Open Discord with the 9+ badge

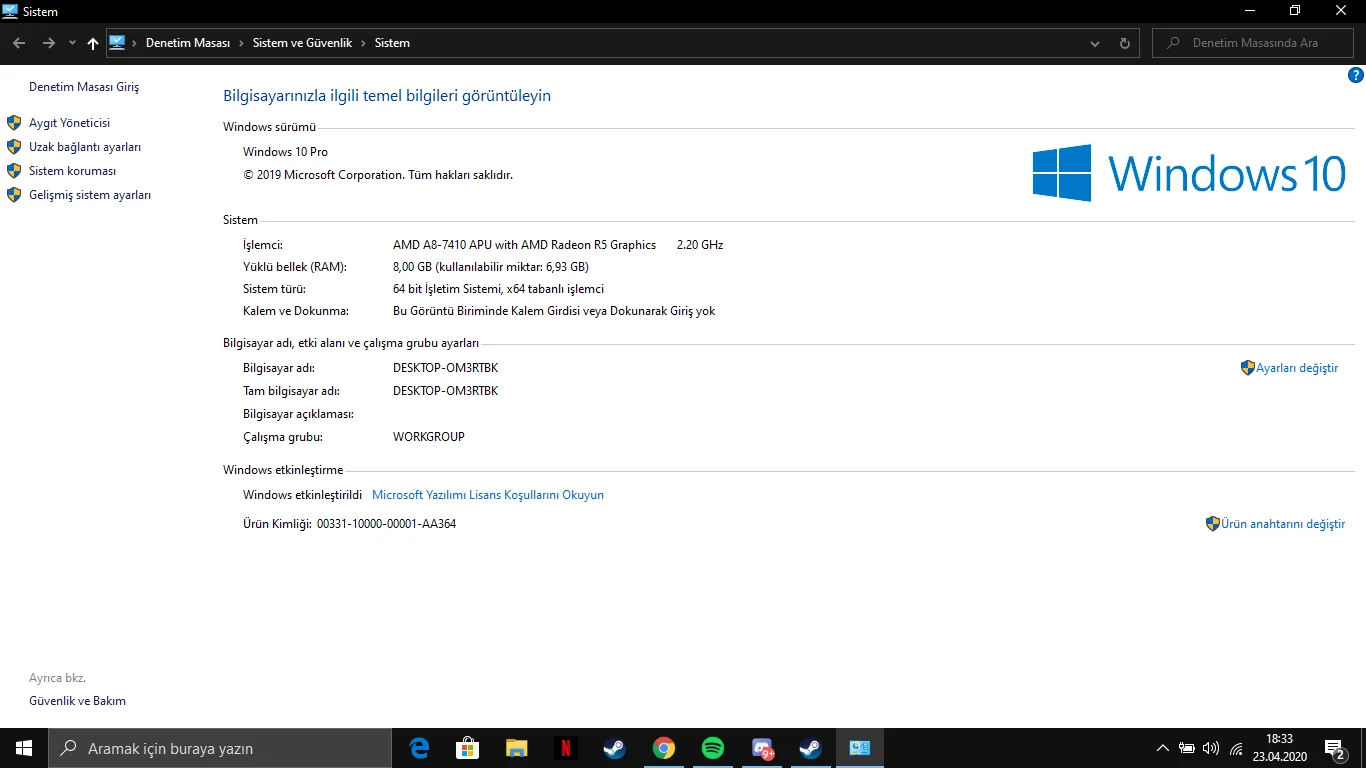(763, 748)
